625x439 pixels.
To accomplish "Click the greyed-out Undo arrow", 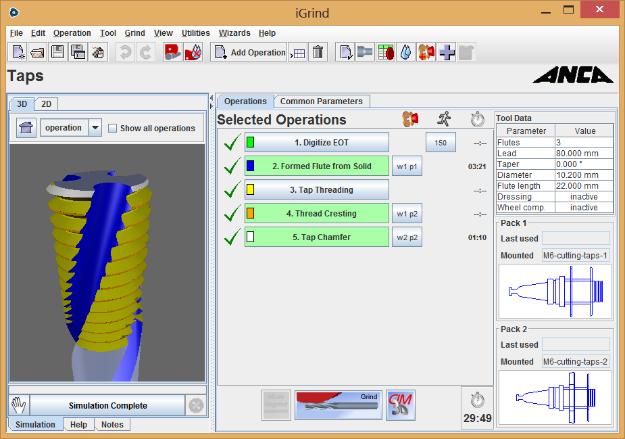I will [125, 52].
